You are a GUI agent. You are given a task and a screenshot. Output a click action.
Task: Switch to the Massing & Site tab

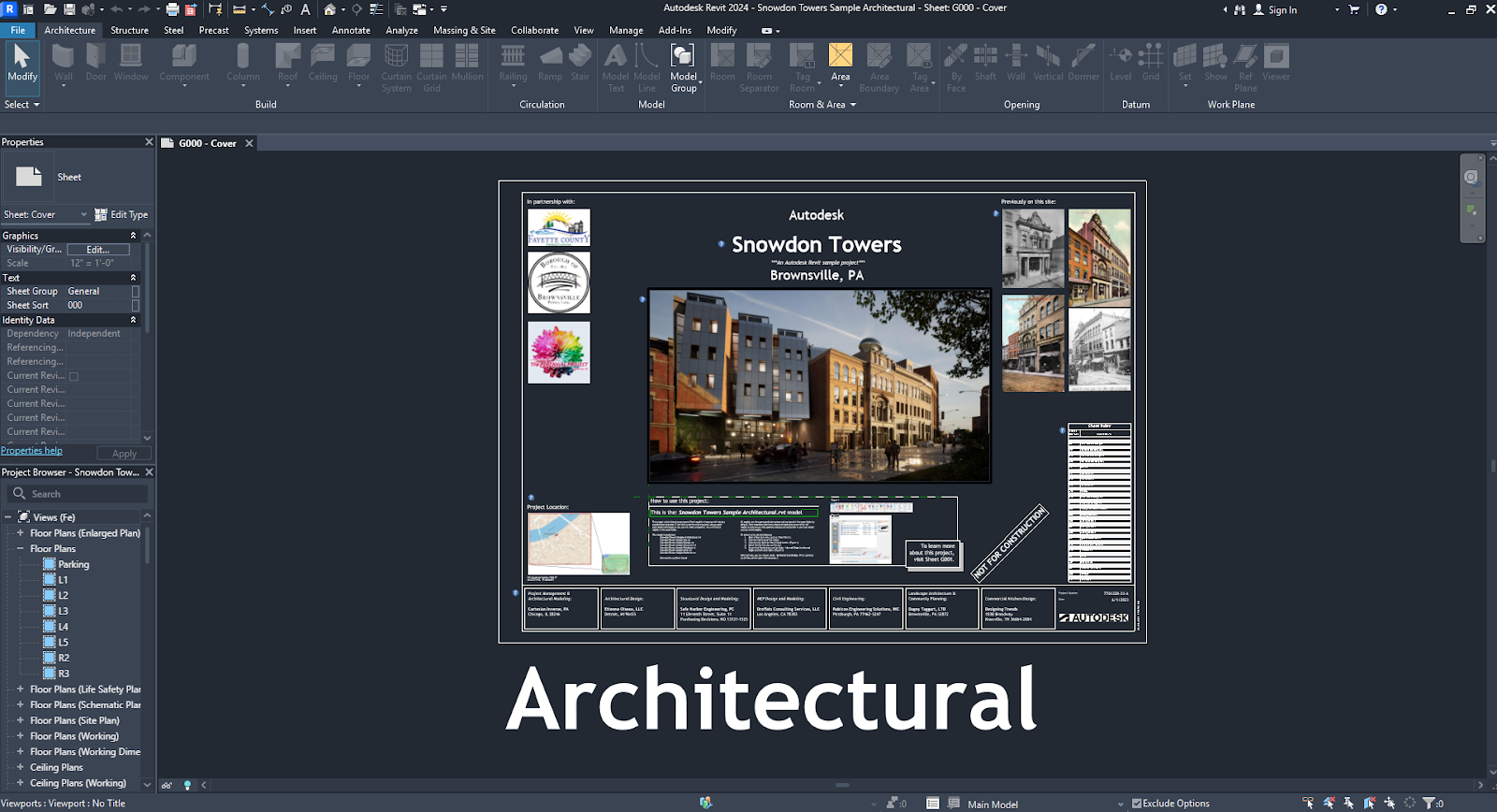[x=464, y=30]
